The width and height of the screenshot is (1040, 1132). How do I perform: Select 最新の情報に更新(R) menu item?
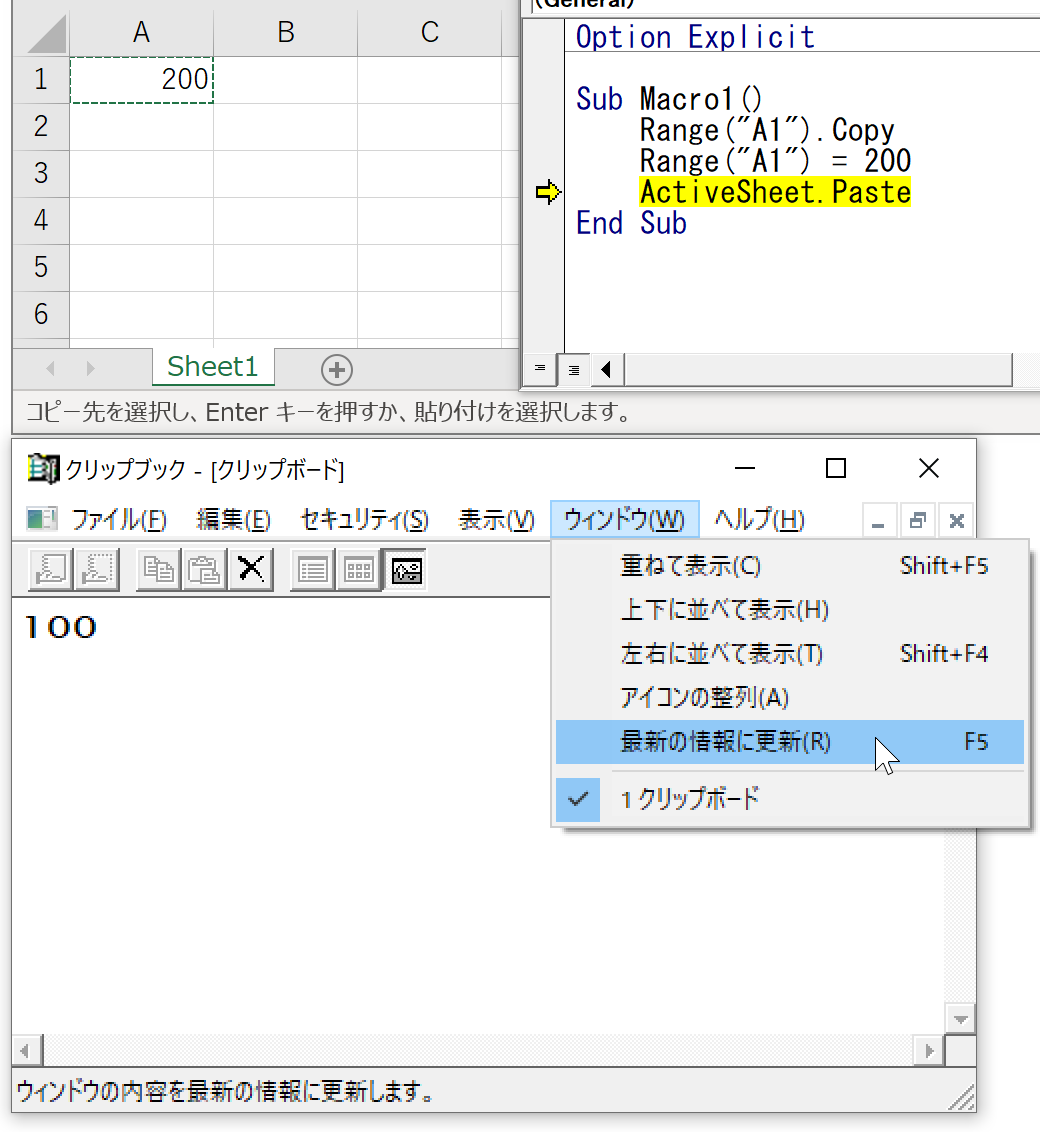(790, 742)
